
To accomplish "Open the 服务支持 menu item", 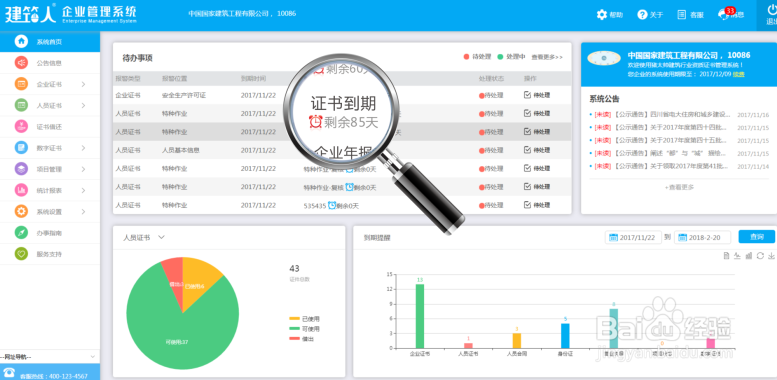I will point(50,254).
